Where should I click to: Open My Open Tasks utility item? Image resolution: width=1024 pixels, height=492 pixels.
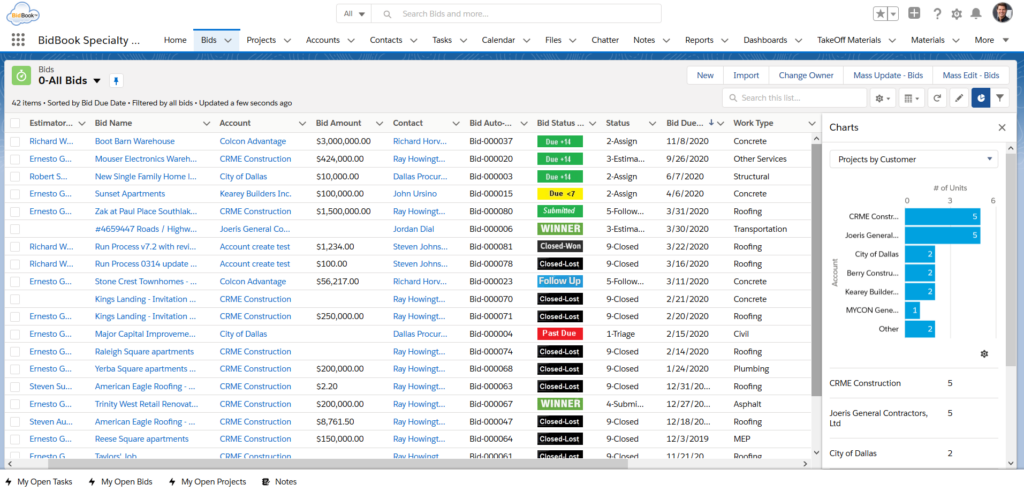[x=39, y=482]
